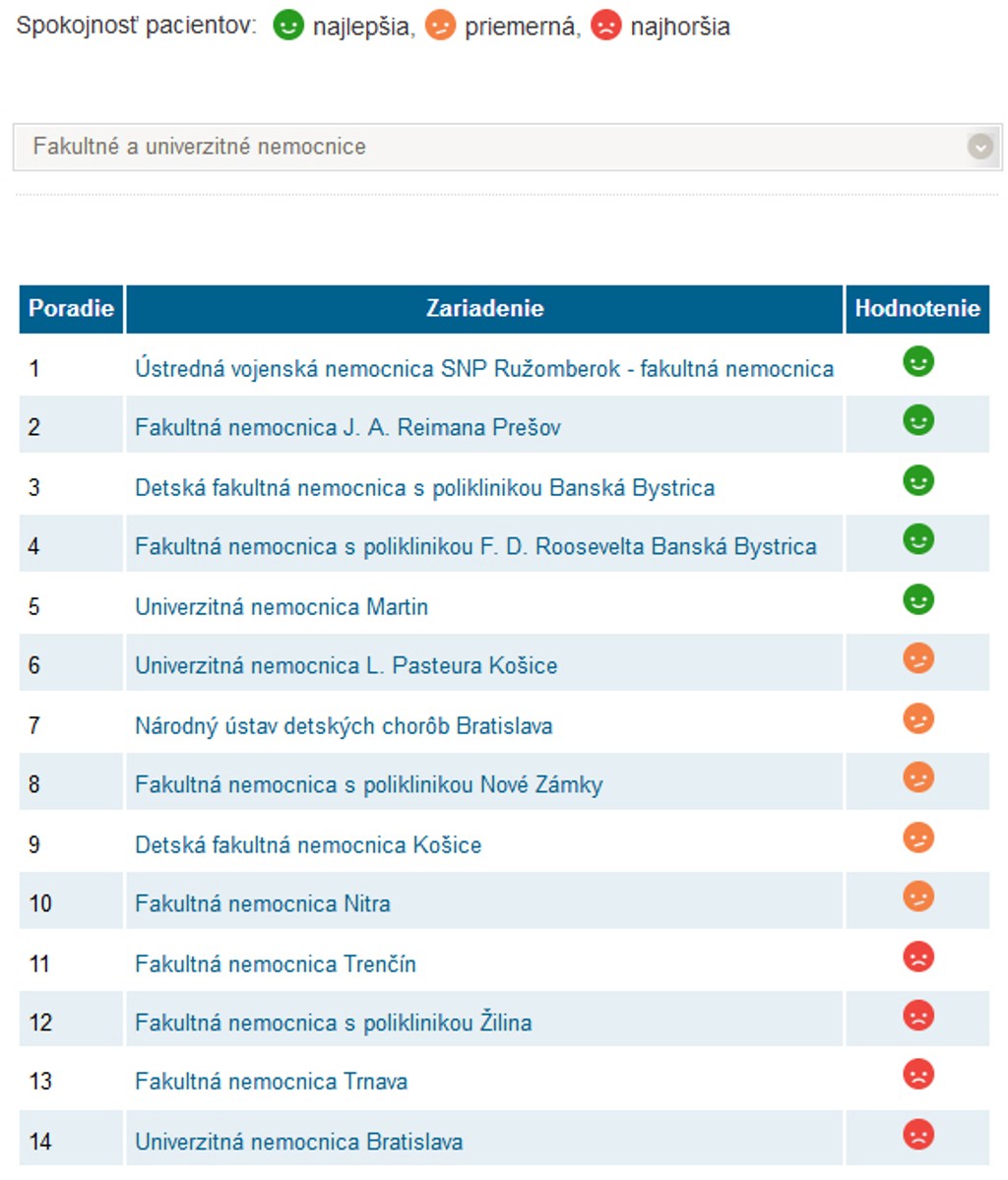Open Univerzitná nemocnica Martin link
1008x1180 pixels.
[282, 606]
